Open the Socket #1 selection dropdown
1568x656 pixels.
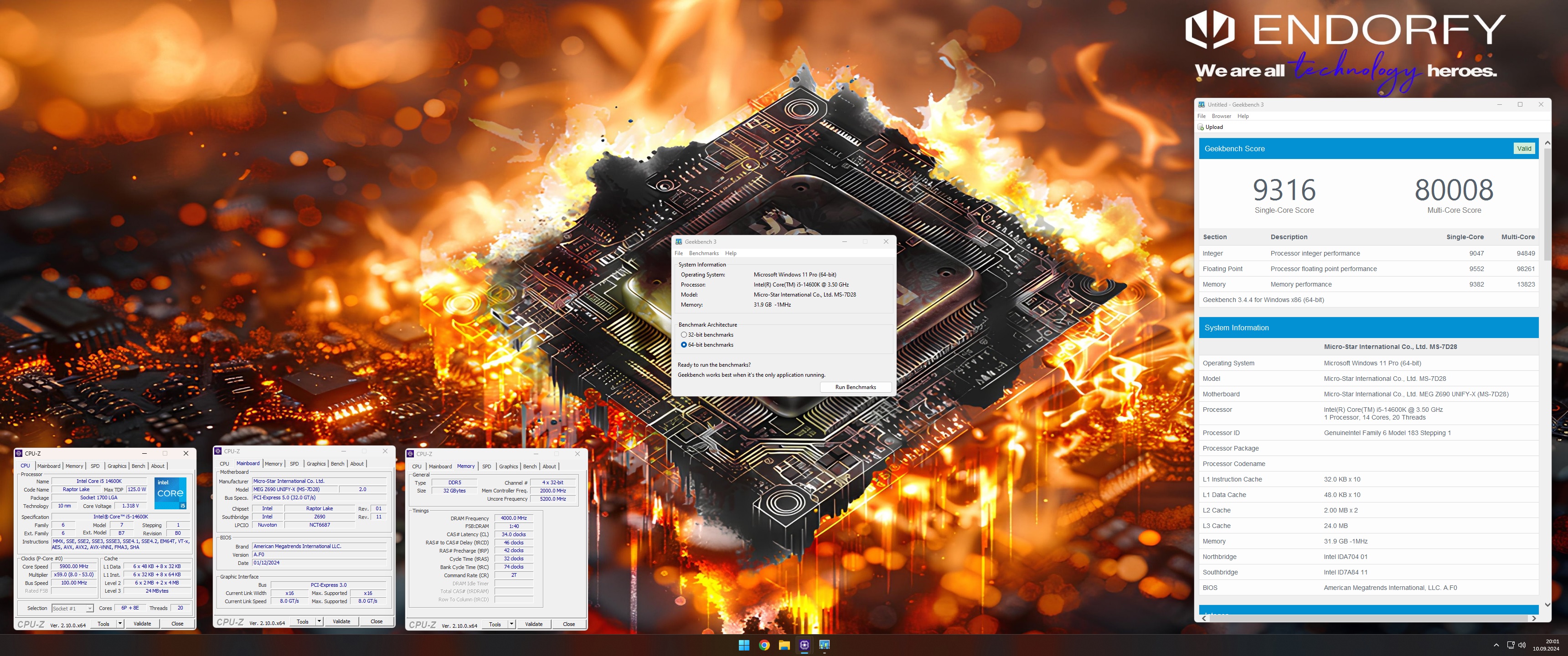coord(72,609)
